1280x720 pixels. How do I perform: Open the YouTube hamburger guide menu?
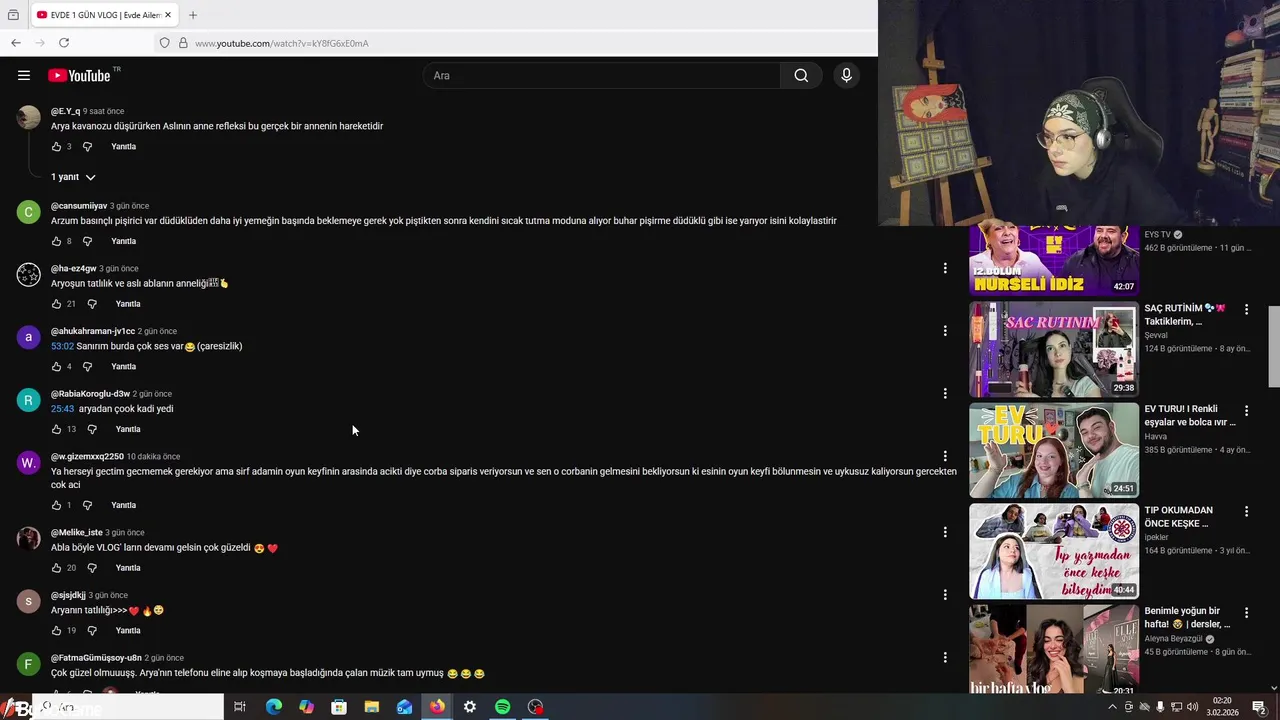coord(24,75)
